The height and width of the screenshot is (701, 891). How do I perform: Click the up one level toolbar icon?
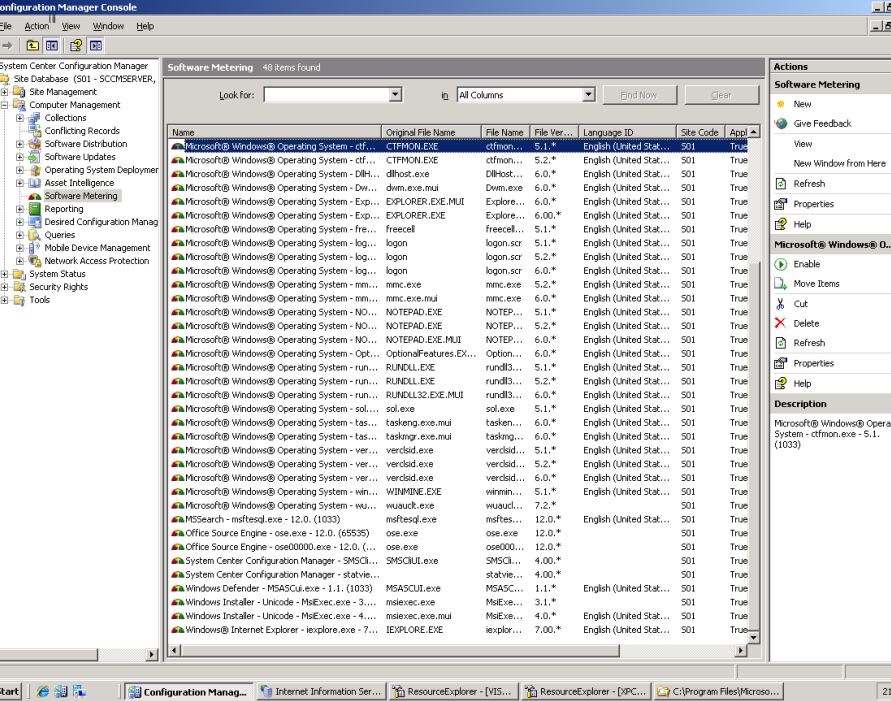click(x=33, y=45)
